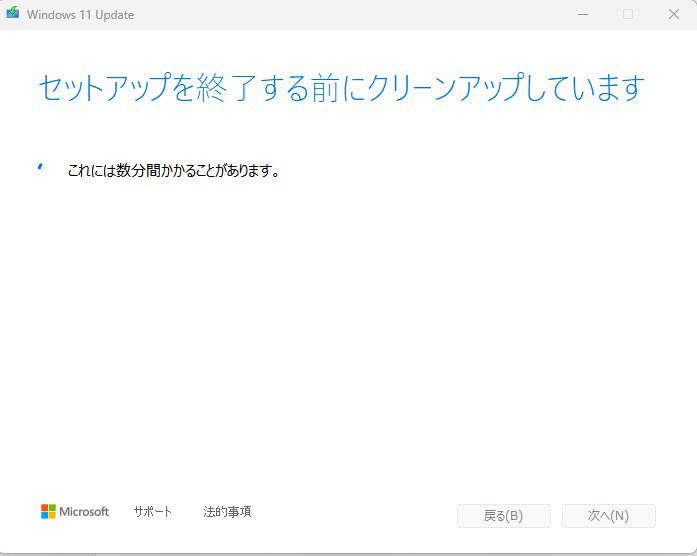Viewport: 697px width, 556px height.
Task: Open the サポート link
Action: coord(152,512)
